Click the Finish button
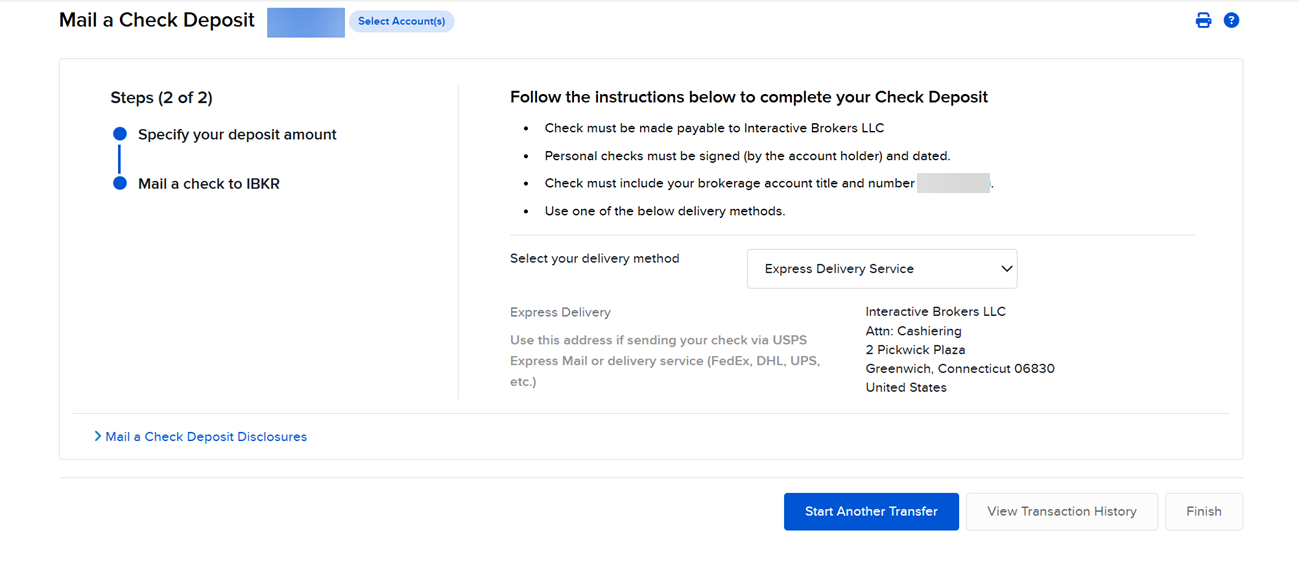 point(1204,511)
